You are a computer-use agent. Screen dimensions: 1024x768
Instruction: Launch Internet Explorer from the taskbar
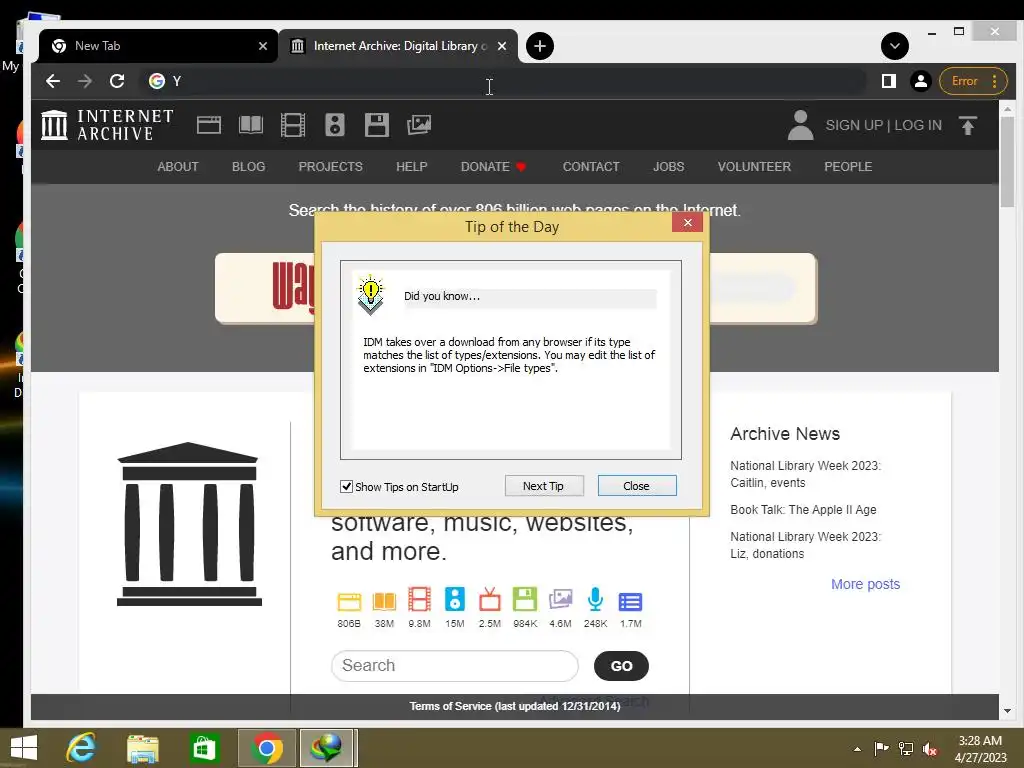[81, 748]
